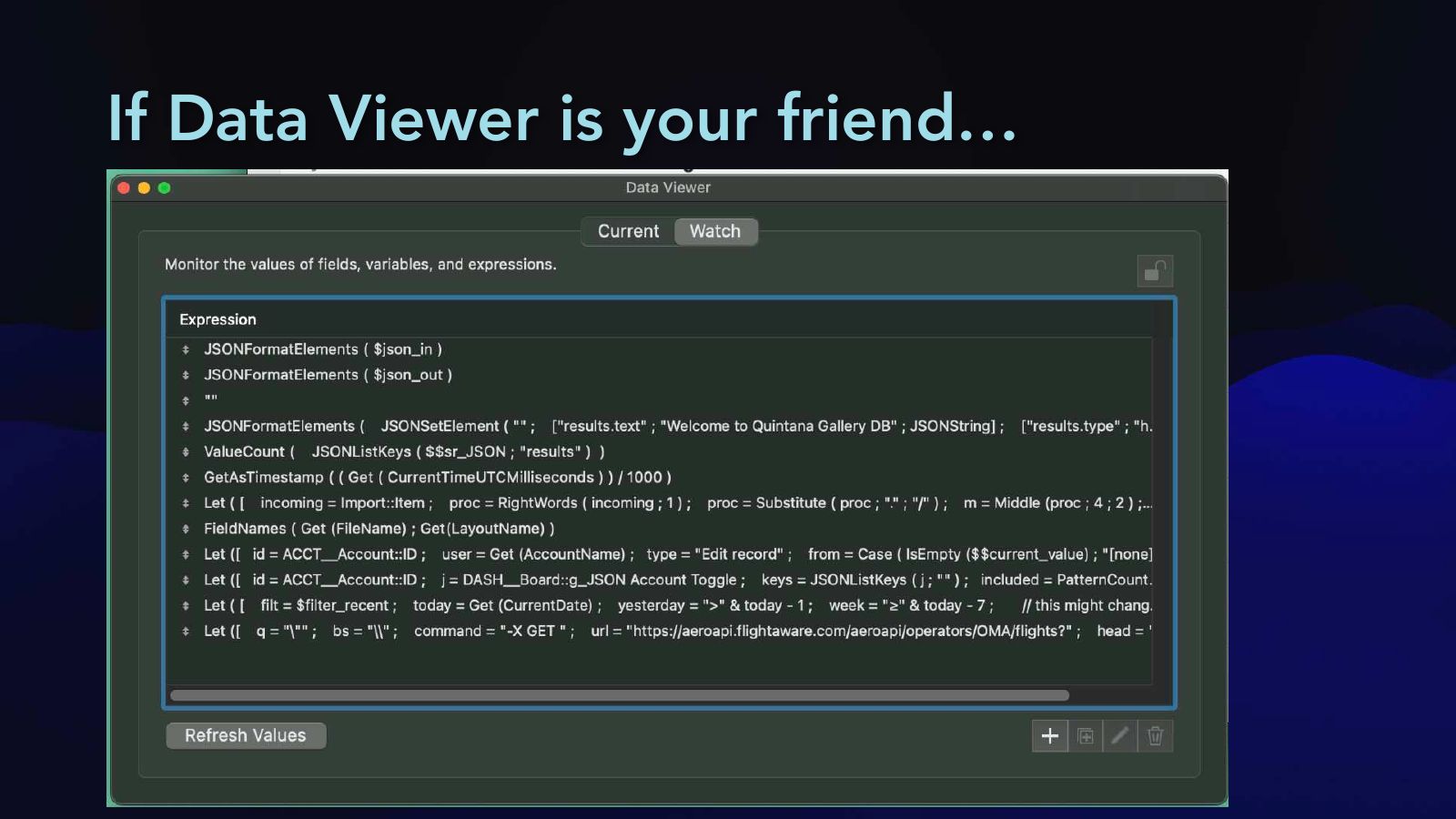This screenshot has height=819, width=1456.
Task: Click reorder handle for Let q = flightaware row
Action: click(186, 632)
